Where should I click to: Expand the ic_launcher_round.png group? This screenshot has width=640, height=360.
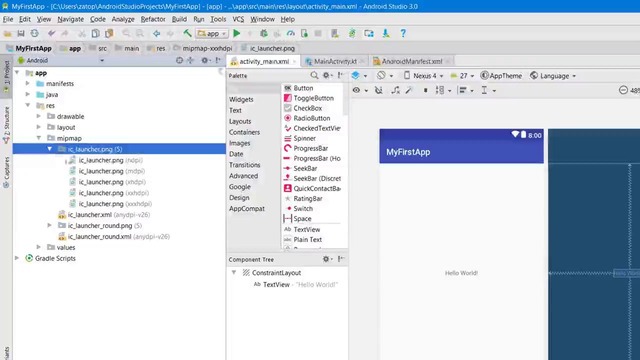(x=49, y=225)
